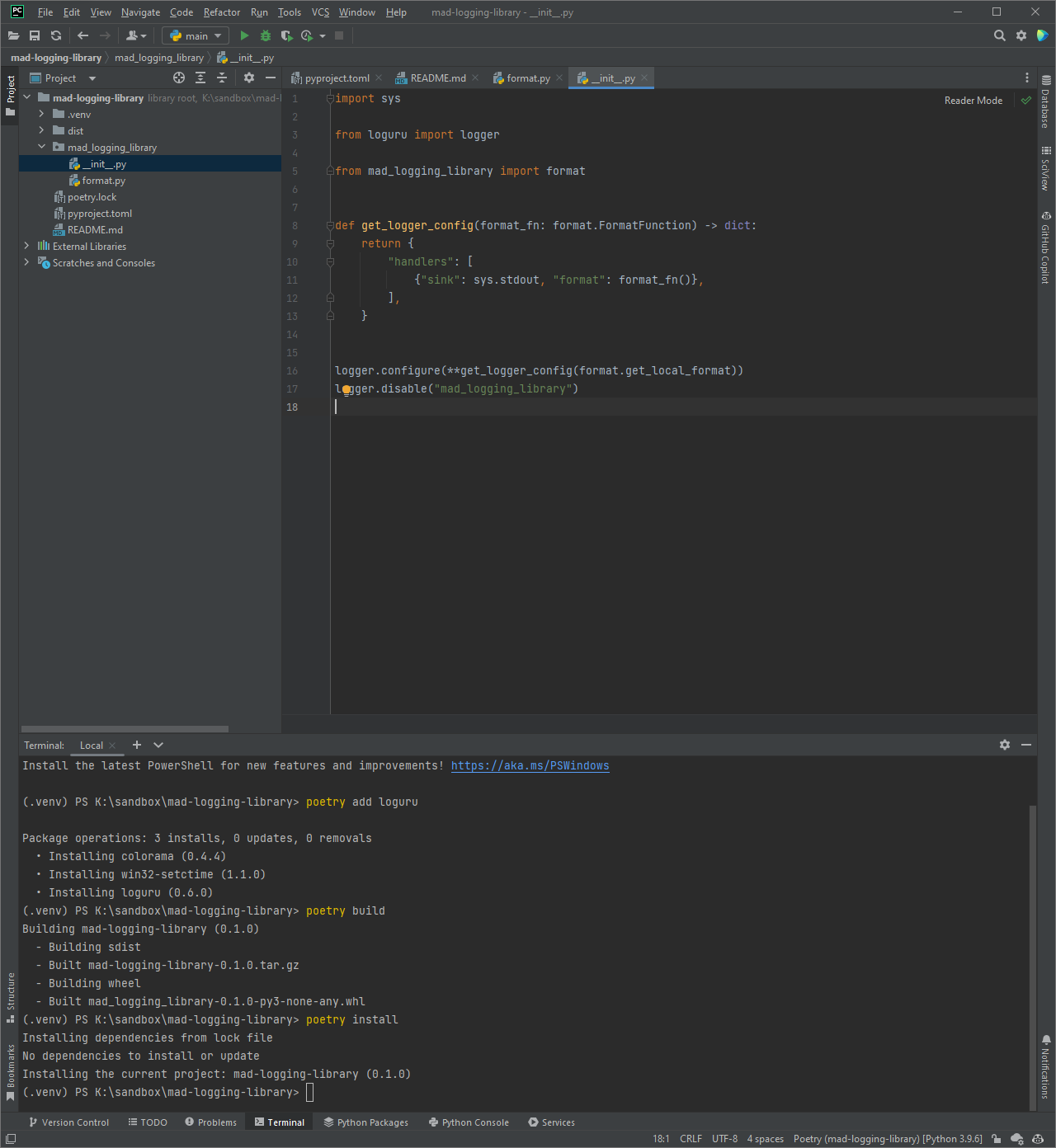1056x1148 pixels.
Task: Open the Refactor menu
Action: 221,12
